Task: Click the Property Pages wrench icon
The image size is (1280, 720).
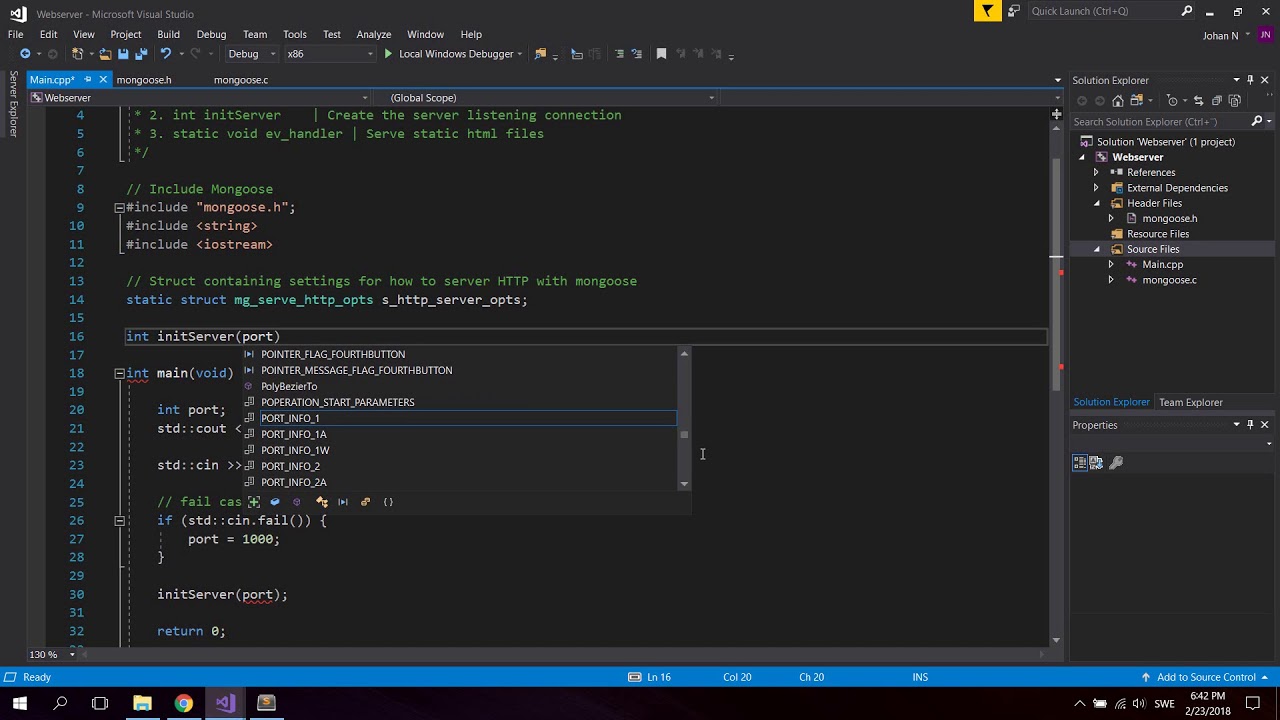Action: [x=1116, y=463]
